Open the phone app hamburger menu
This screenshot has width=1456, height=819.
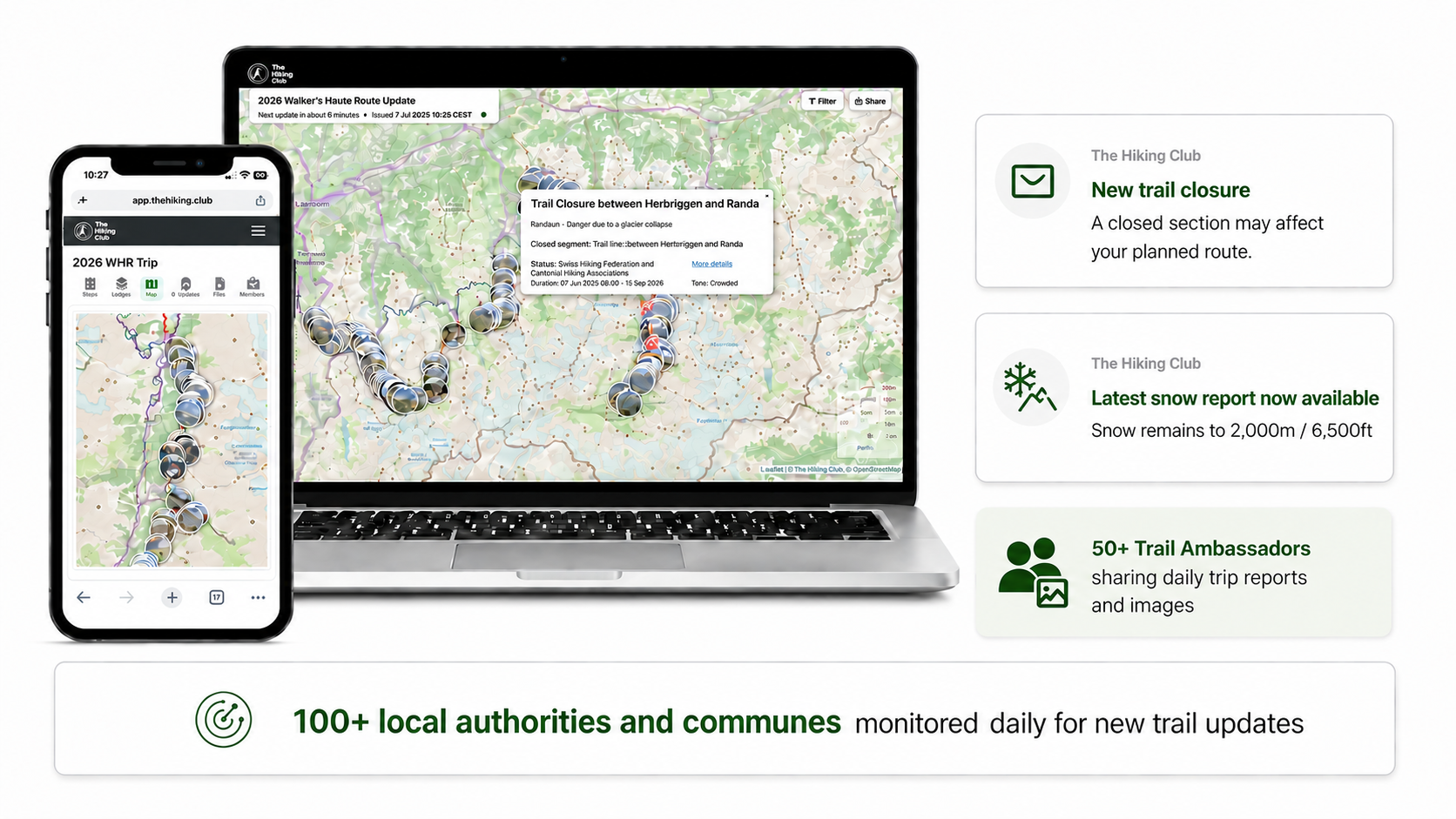259,231
